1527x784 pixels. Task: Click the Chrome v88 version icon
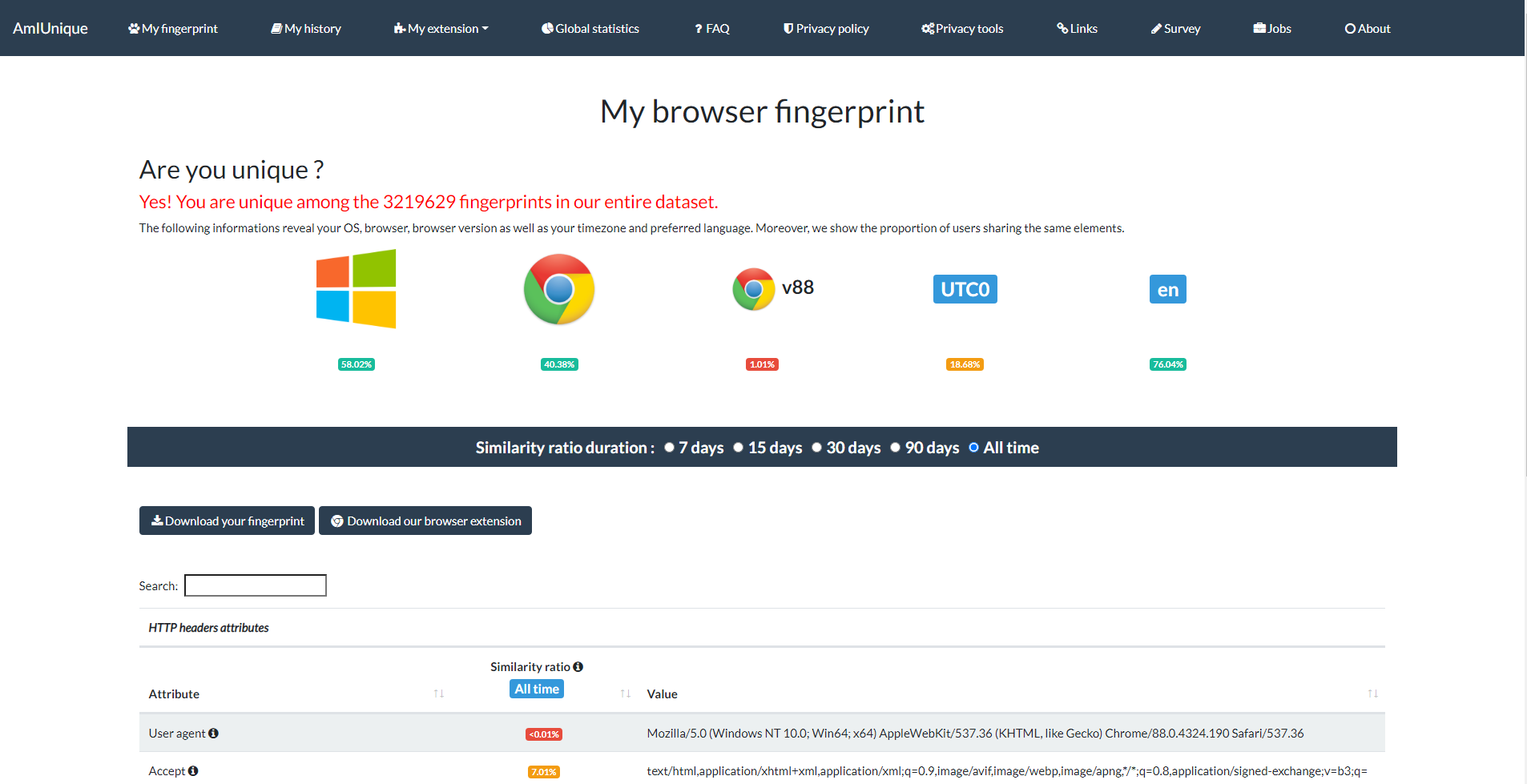pyautogui.click(x=754, y=289)
